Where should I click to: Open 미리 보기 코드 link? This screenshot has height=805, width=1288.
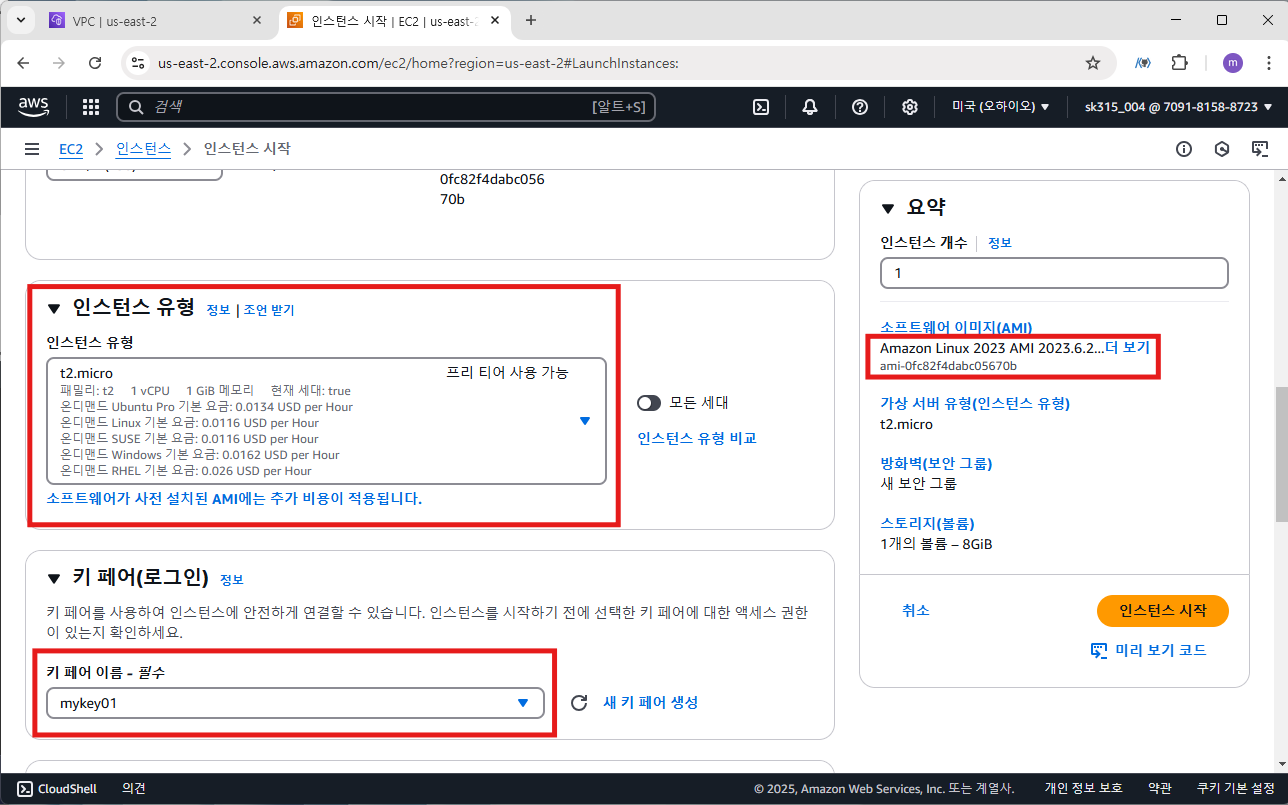point(1148,650)
